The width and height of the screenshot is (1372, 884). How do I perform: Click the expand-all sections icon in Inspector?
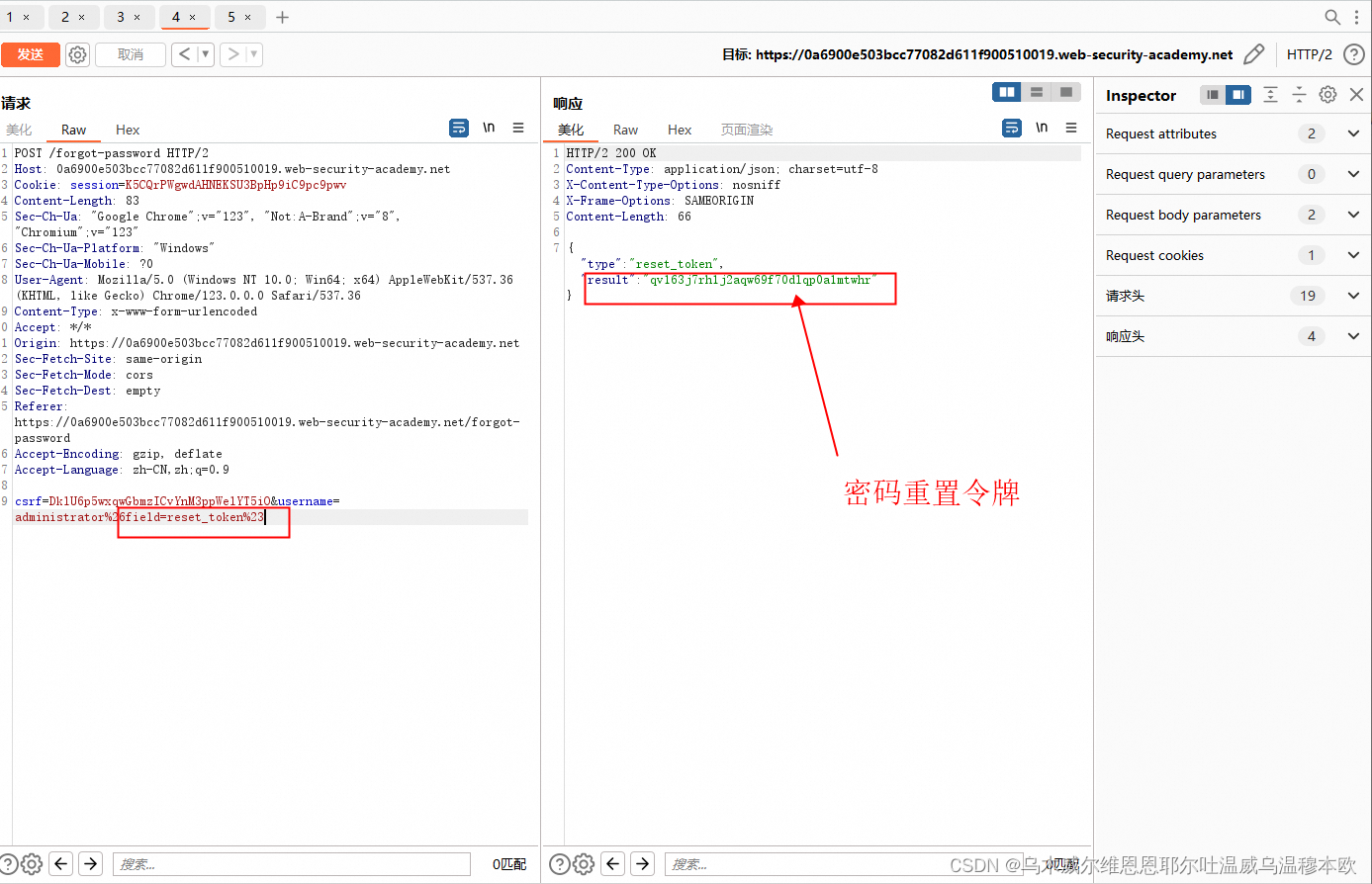(1272, 94)
